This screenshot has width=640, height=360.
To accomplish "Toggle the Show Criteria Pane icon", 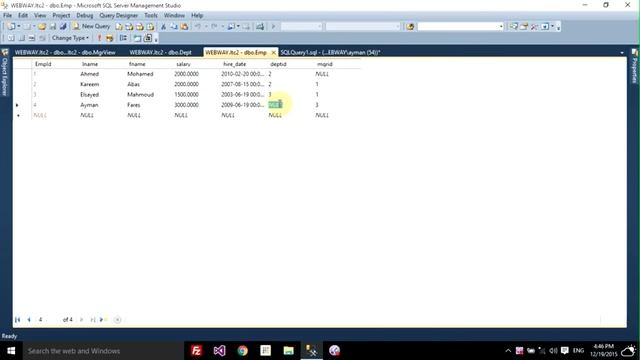I will pos(21,38).
